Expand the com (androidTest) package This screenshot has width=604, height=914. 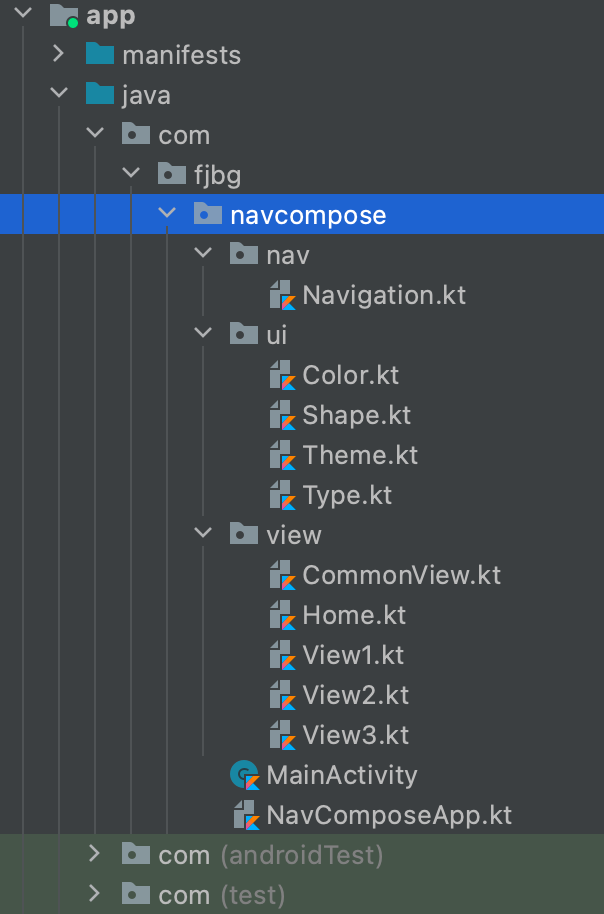[95, 854]
